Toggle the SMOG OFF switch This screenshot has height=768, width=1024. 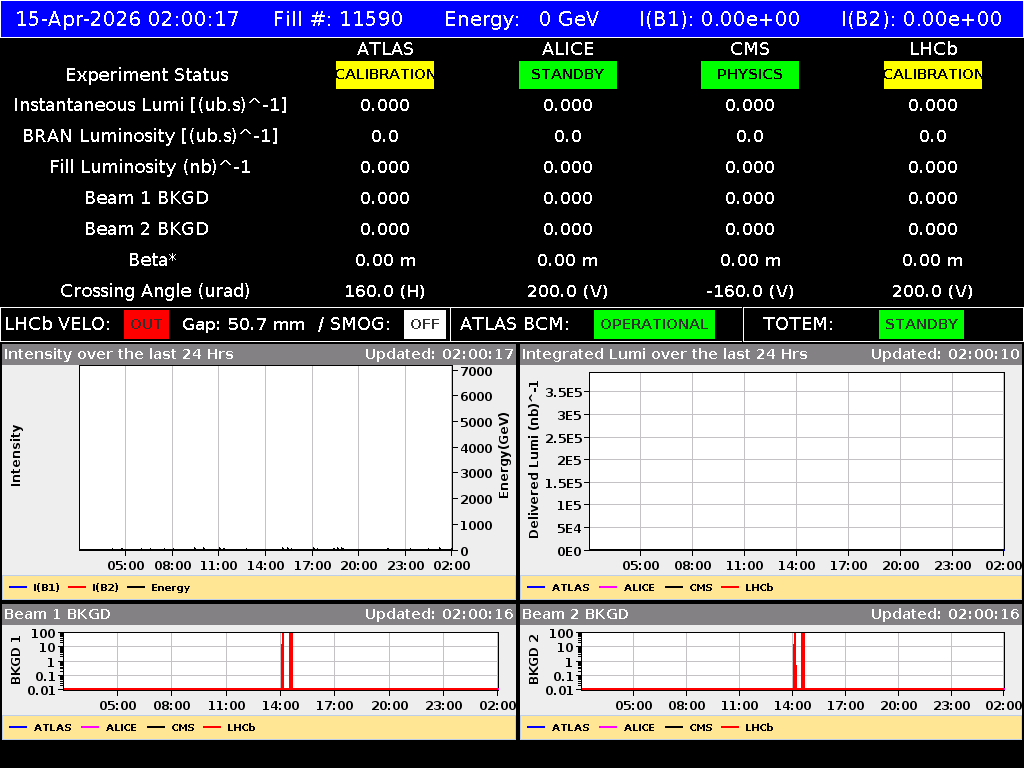pos(422,324)
